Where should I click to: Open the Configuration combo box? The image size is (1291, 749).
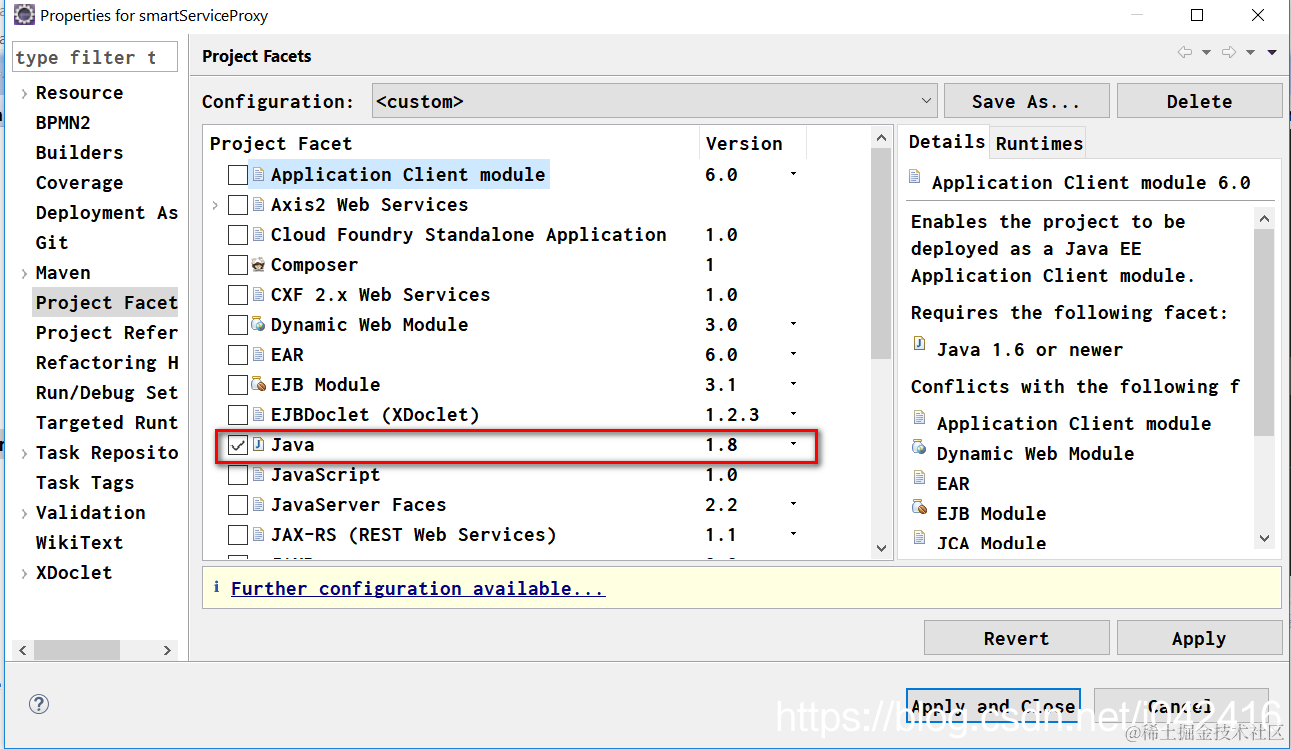tap(654, 101)
